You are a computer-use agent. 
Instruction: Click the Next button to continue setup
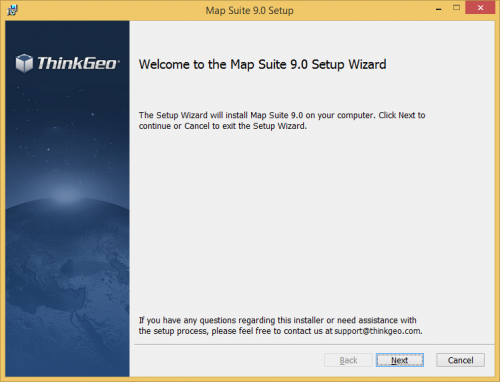point(400,360)
